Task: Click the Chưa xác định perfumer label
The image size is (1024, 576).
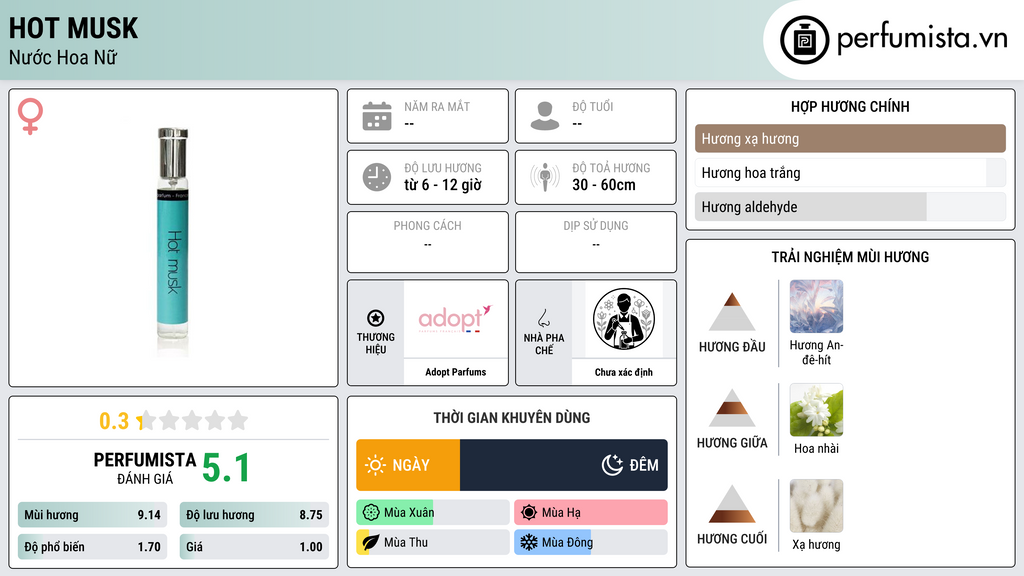Action: (x=624, y=372)
